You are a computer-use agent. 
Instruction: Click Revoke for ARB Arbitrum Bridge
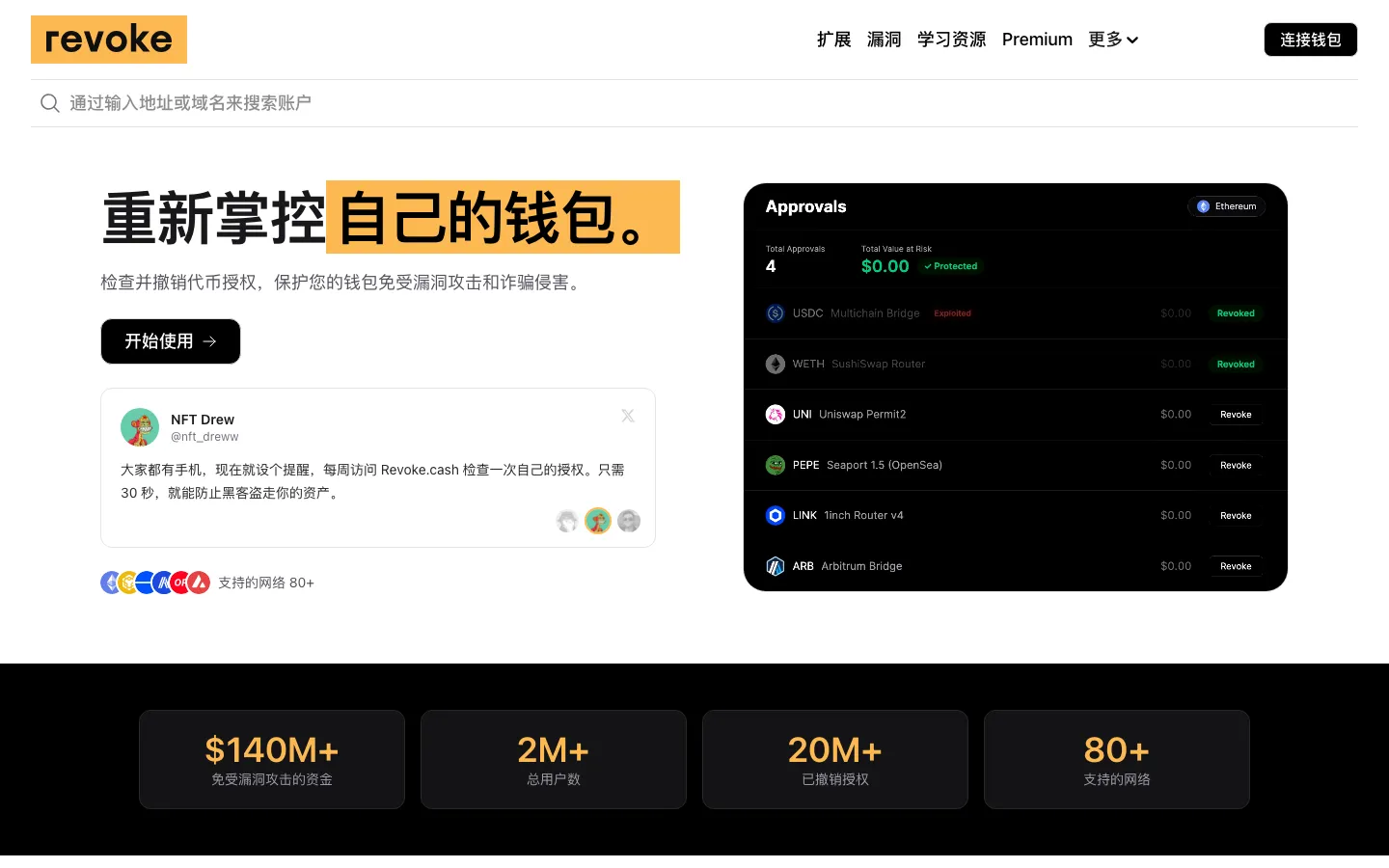pyautogui.click(x=1236, y=566)
